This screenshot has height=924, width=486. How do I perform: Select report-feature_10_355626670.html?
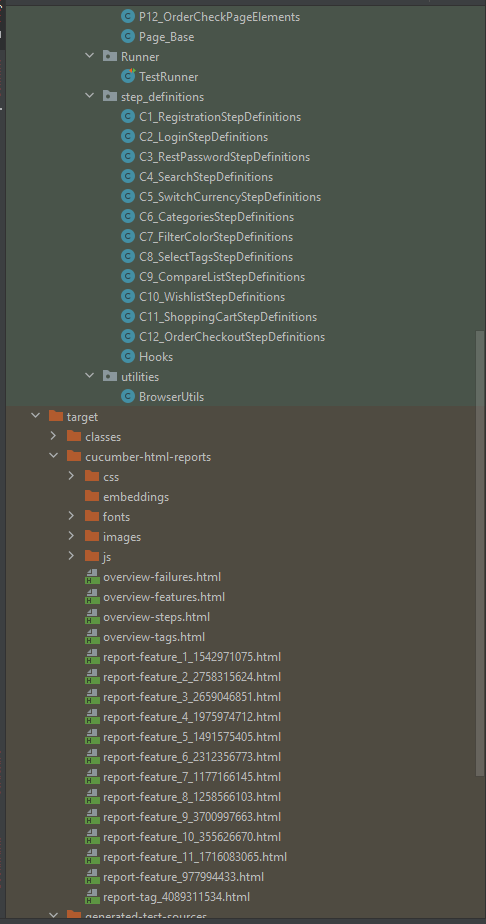click(192, 837)
